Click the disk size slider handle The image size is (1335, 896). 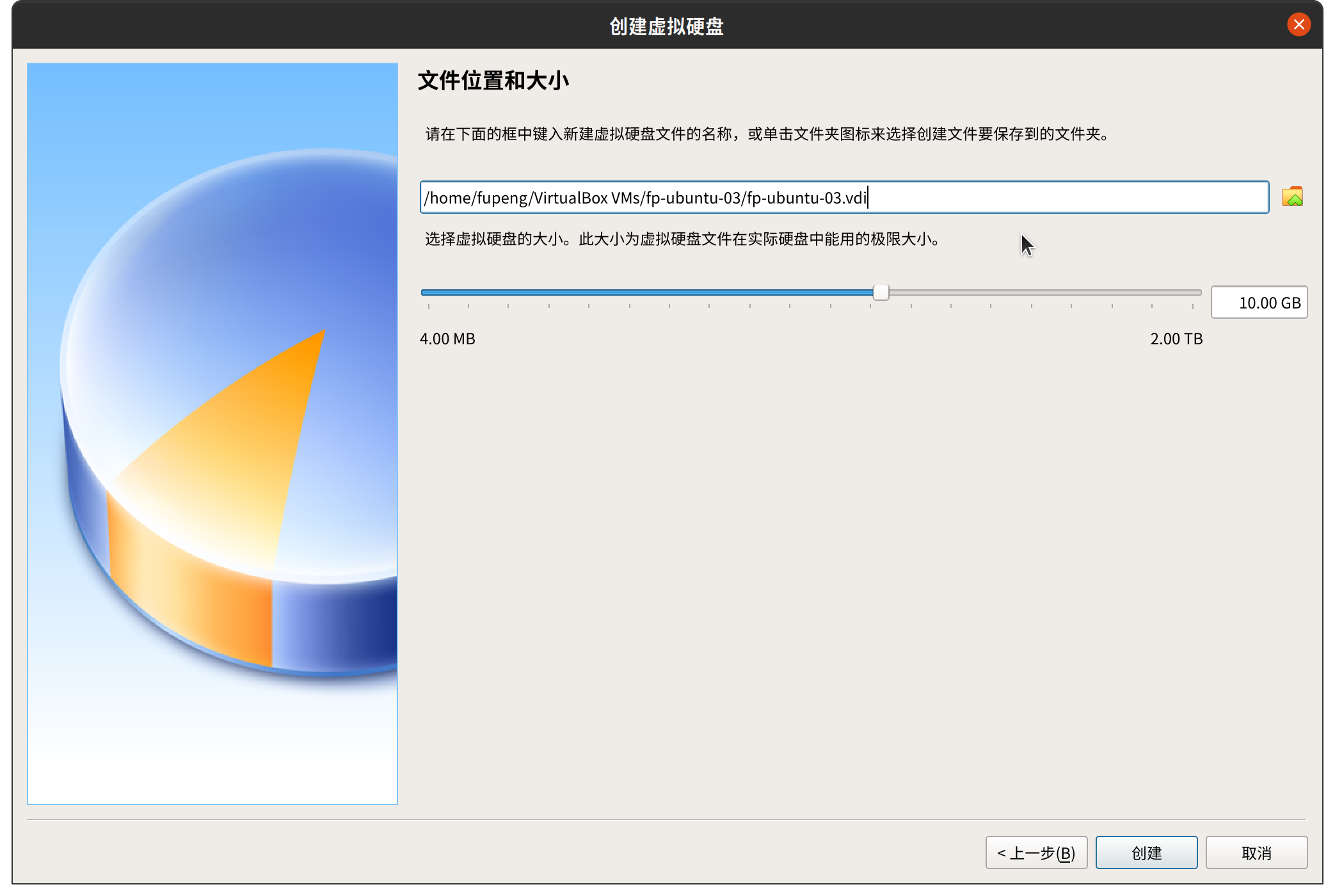pyautogui.click(x=881, y=292)
